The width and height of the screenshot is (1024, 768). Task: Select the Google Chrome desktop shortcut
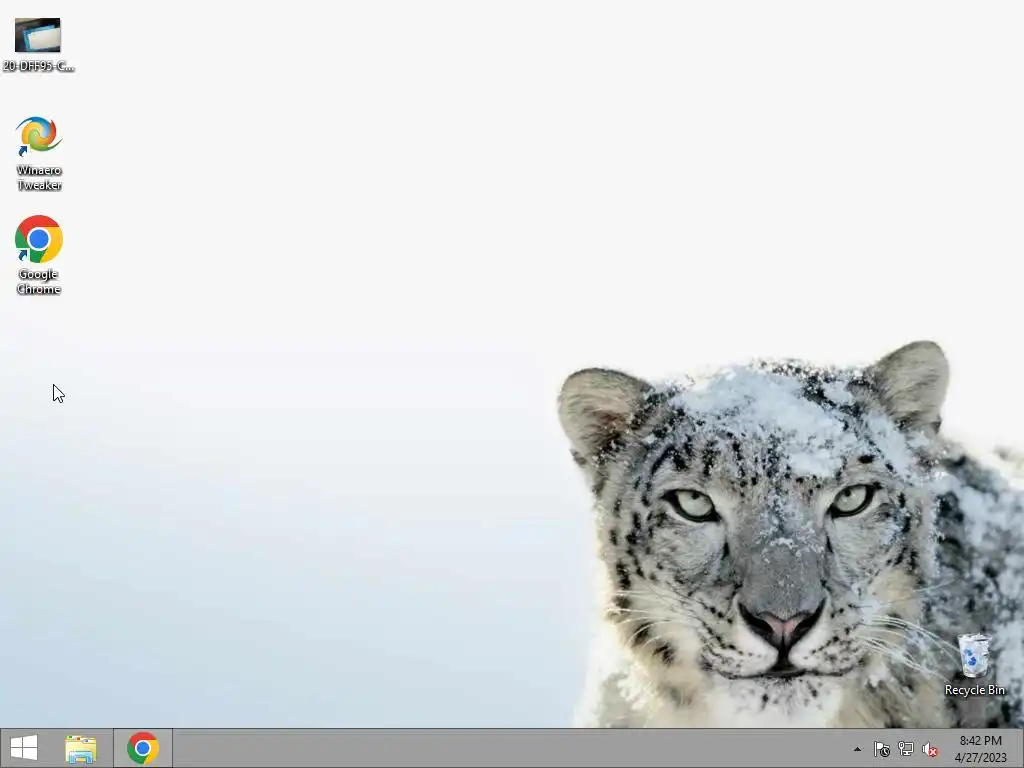tap(39, 255)
